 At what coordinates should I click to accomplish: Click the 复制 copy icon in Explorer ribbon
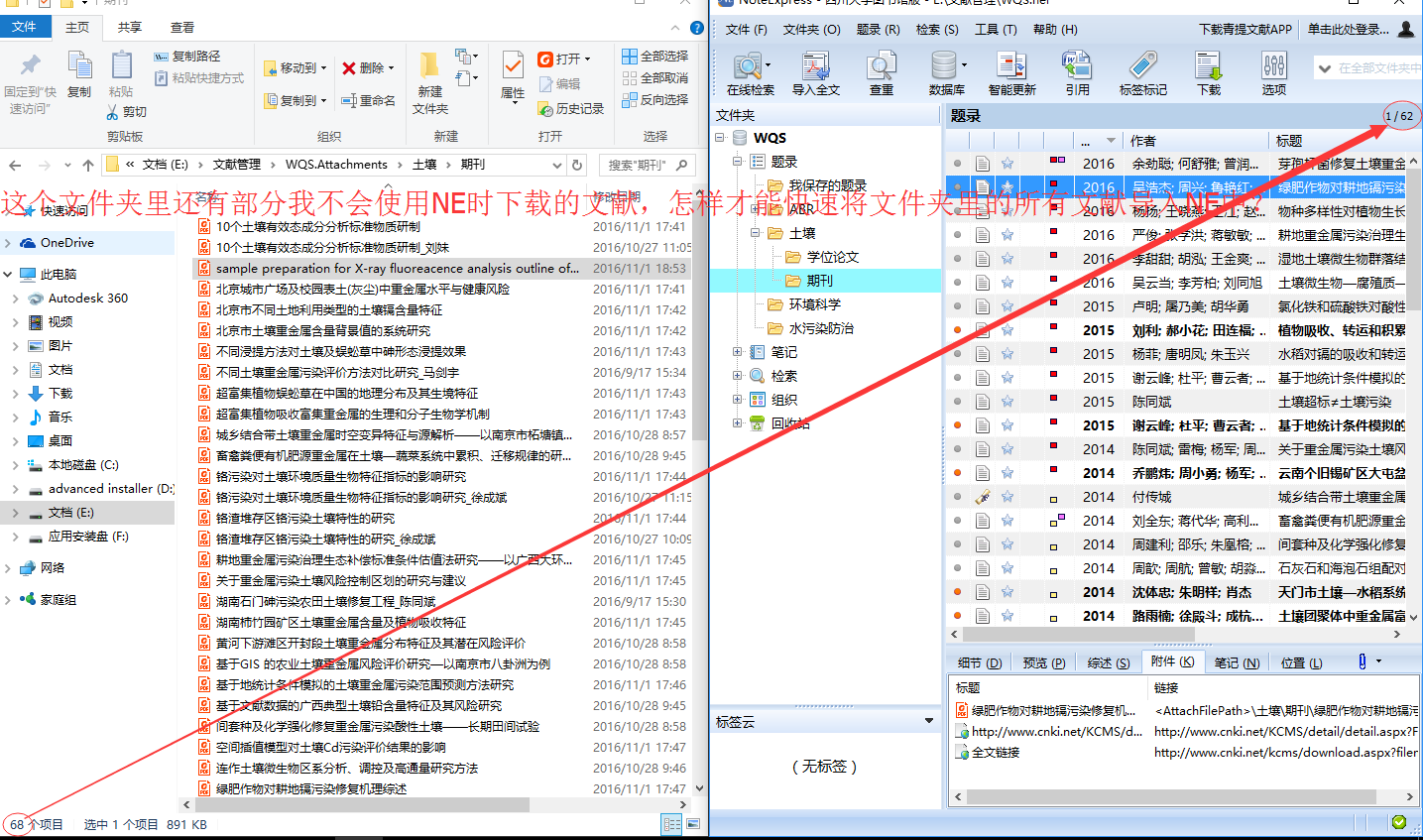(79, 74)
